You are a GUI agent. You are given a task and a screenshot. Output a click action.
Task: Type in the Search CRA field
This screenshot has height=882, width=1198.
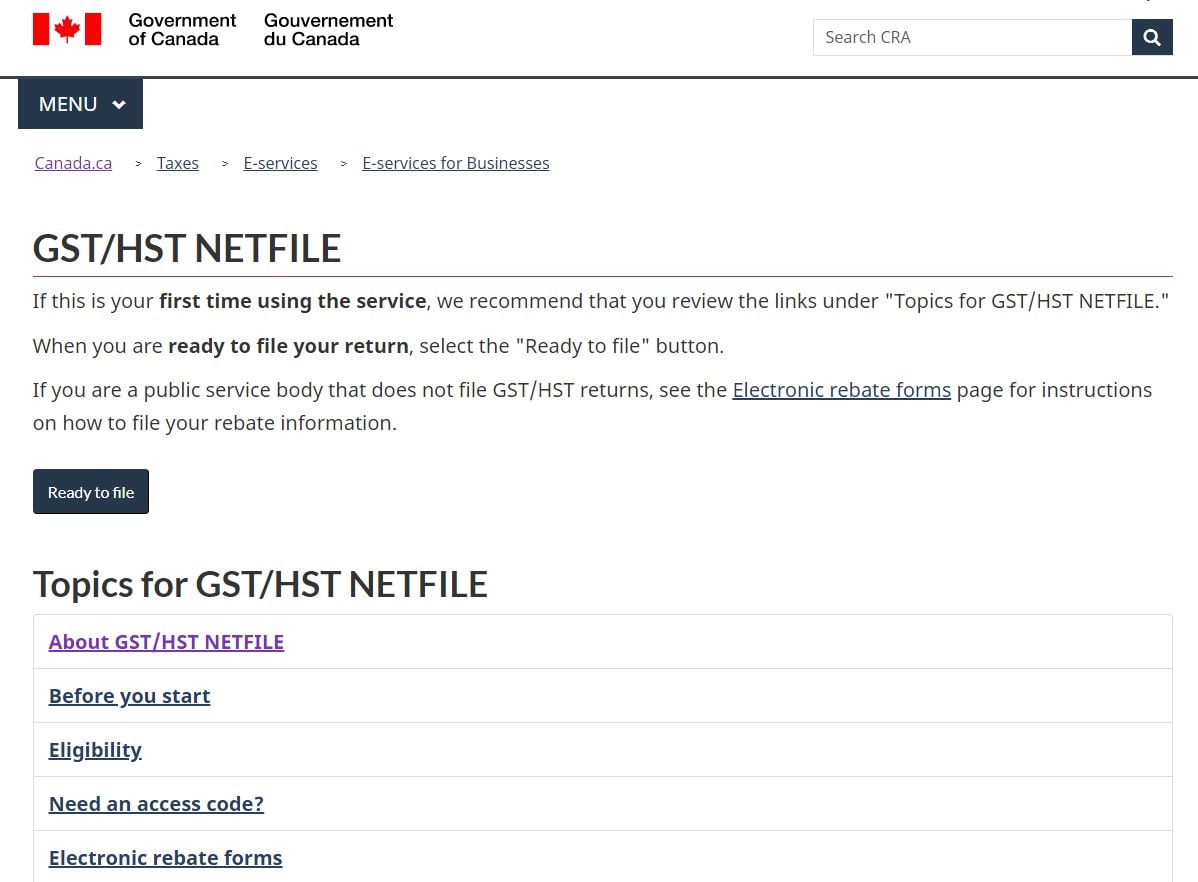971,38
